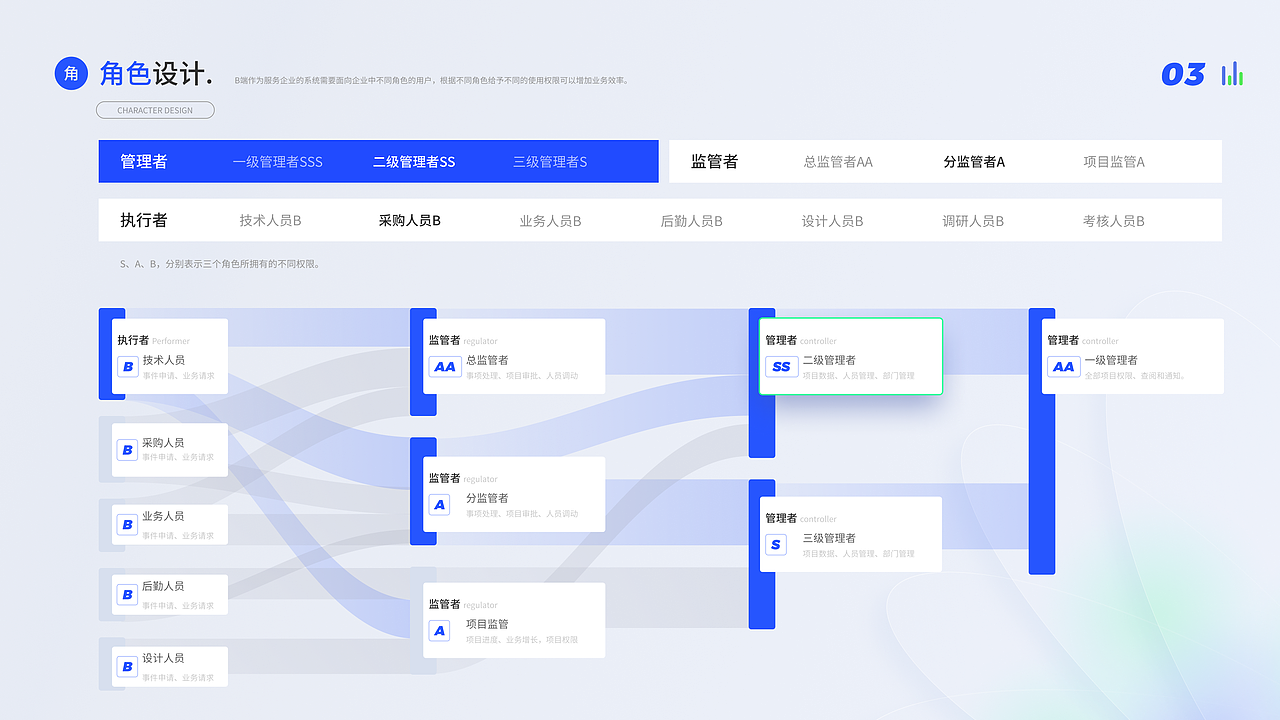Click the B badge on the 设计人员 card
The width and height of the screenshot is (1280, 720).
(127, 666)
